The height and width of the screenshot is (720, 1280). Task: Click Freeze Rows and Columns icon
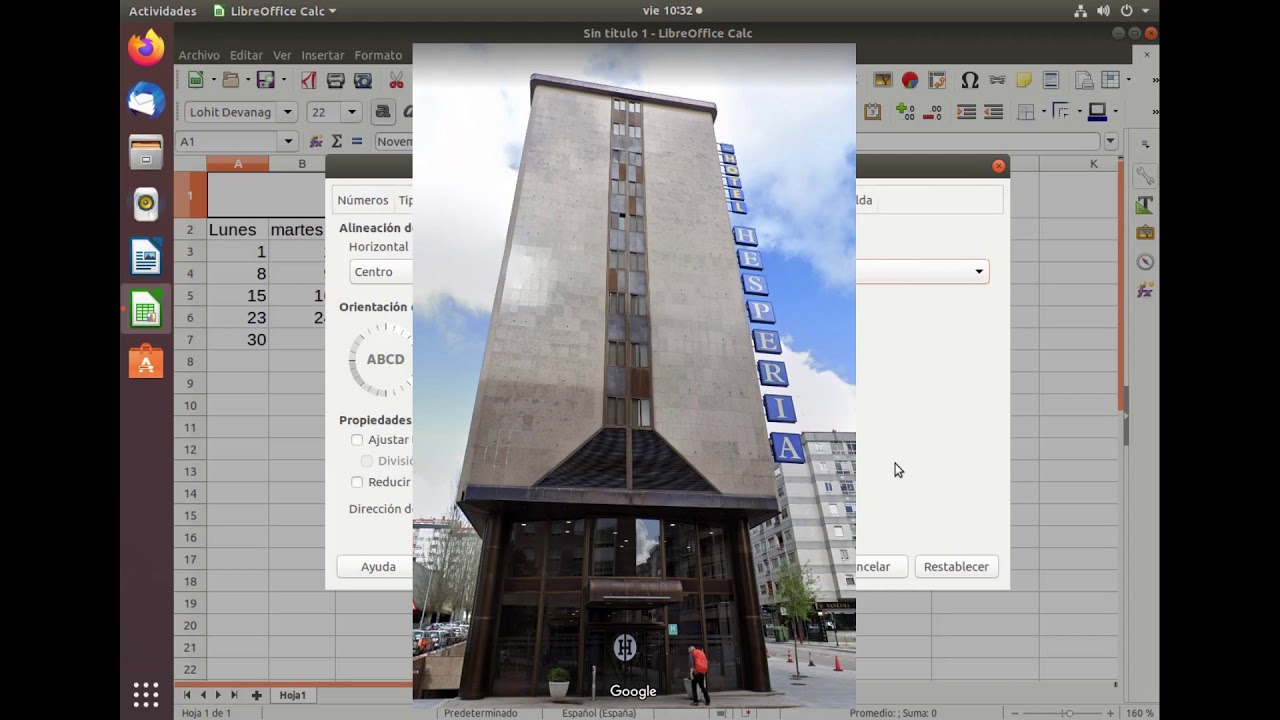(x=1110, y=80)
